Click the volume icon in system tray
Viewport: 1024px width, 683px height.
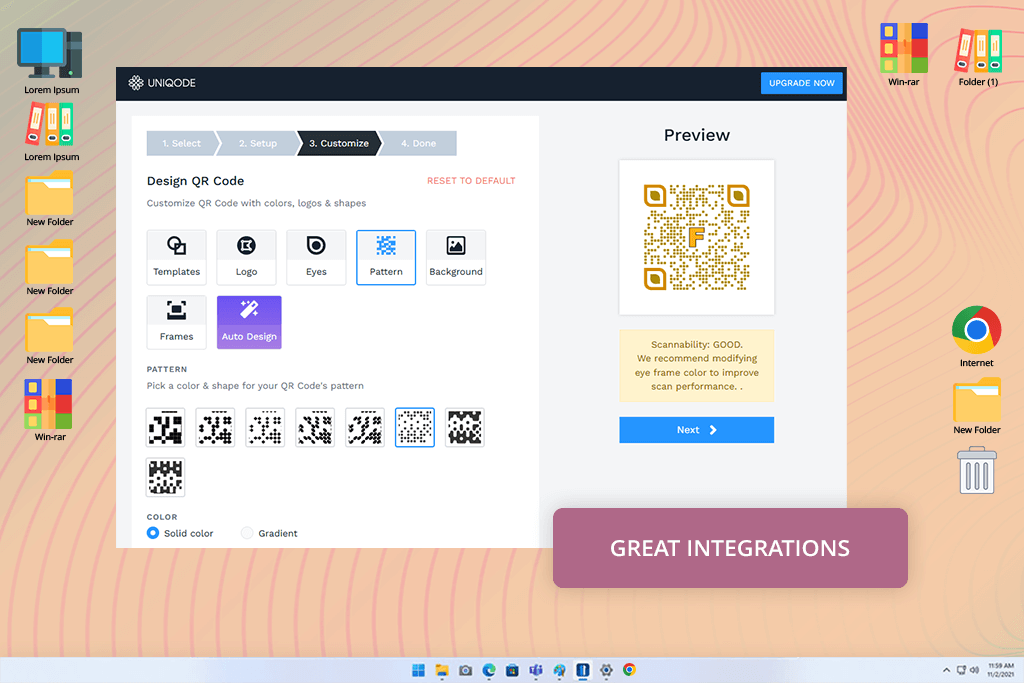click(x=974, y=670)
